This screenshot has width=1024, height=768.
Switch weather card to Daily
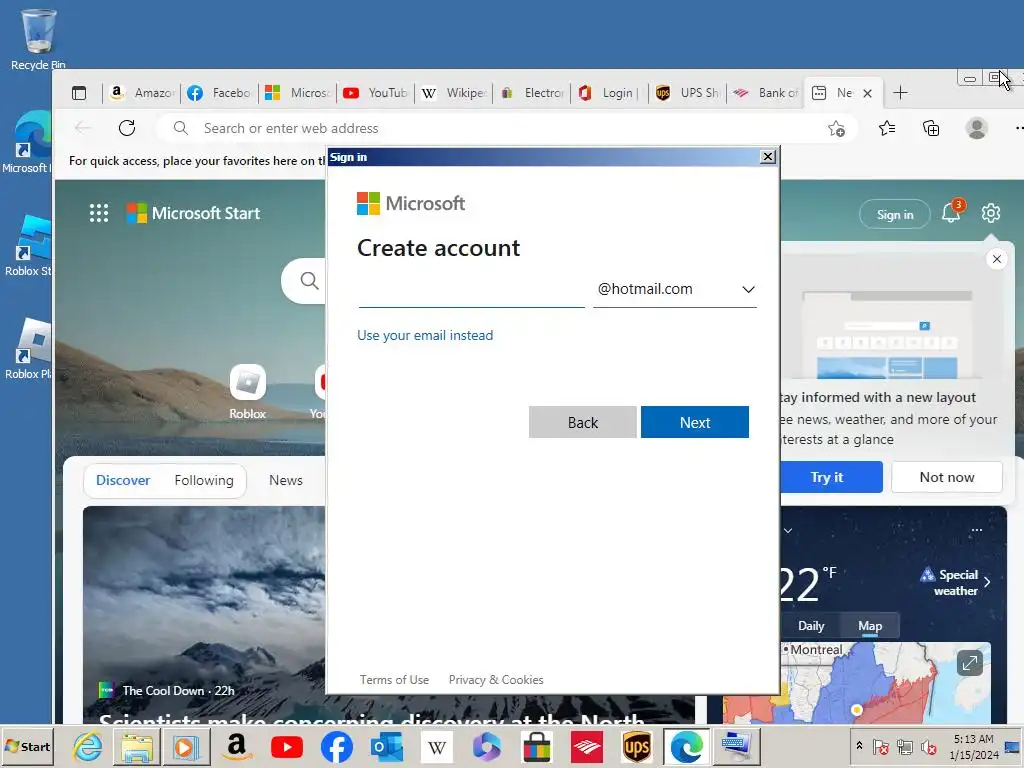pos(810,626)
